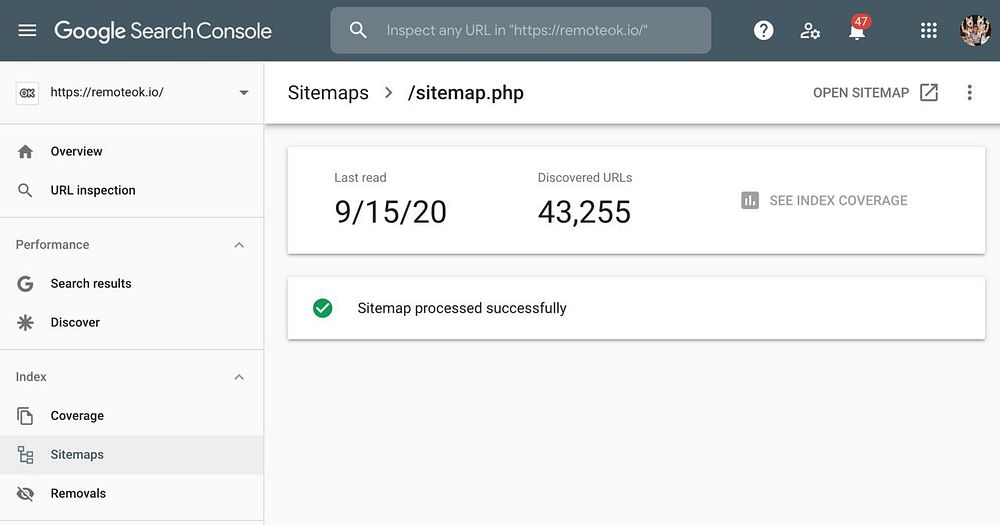Click the user account avatar
The image size is (1000, 525).
[x=975, y=31]
